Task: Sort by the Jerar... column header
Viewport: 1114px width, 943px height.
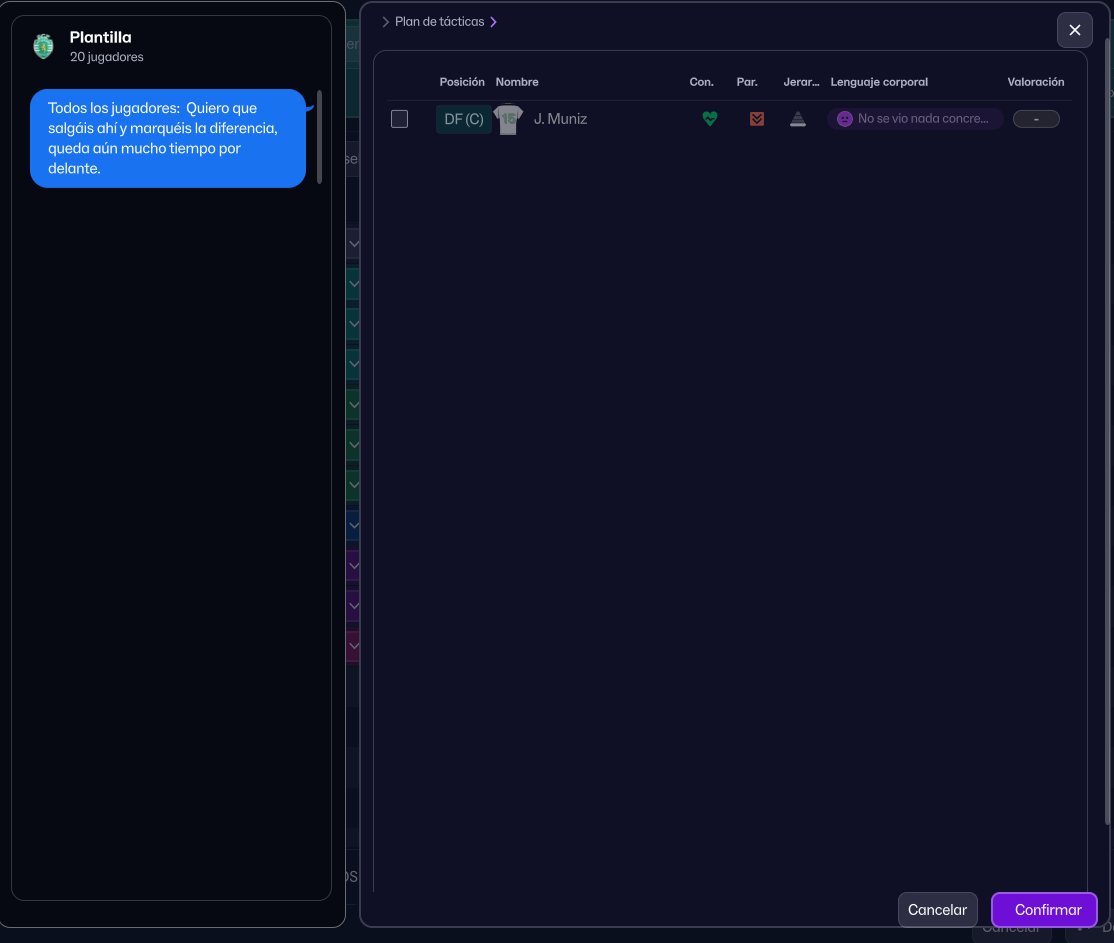Action: pos(801,82)
